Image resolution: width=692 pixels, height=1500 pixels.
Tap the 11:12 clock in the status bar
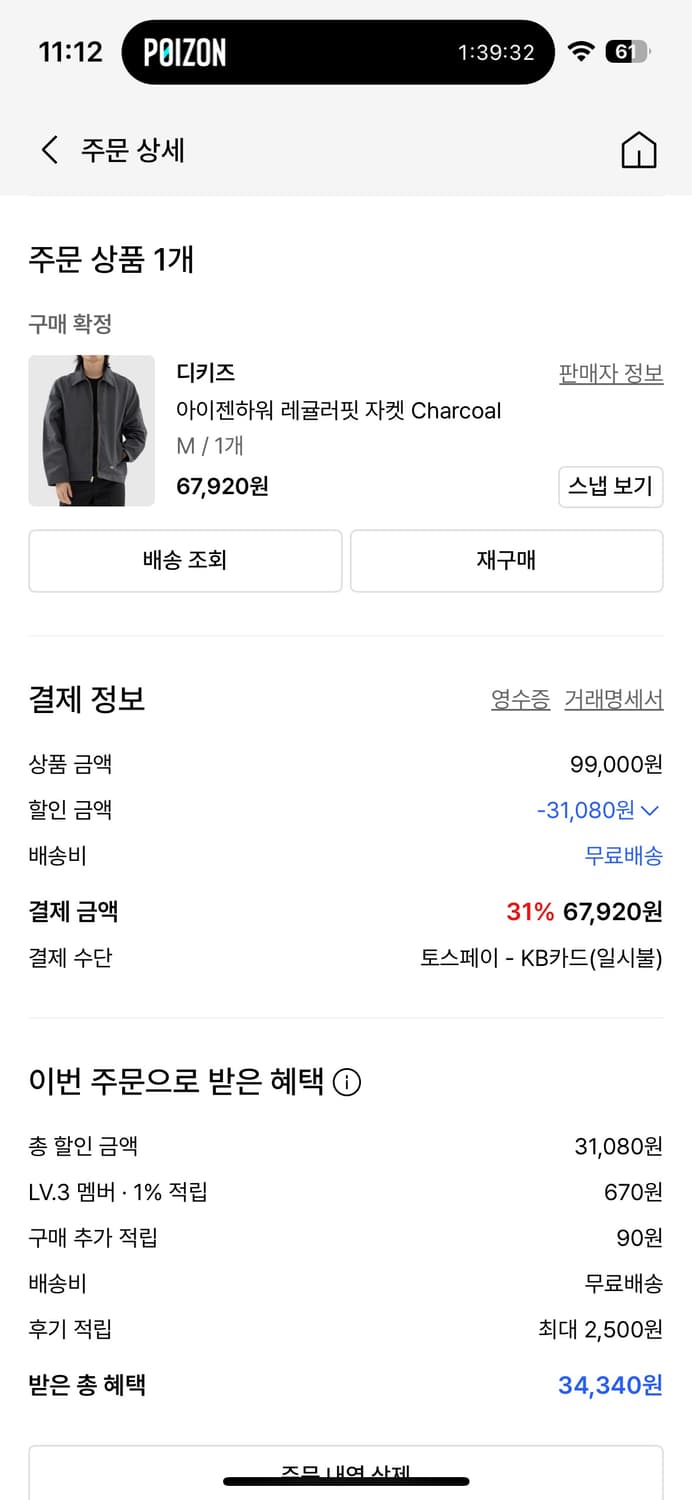click(72, 51)
